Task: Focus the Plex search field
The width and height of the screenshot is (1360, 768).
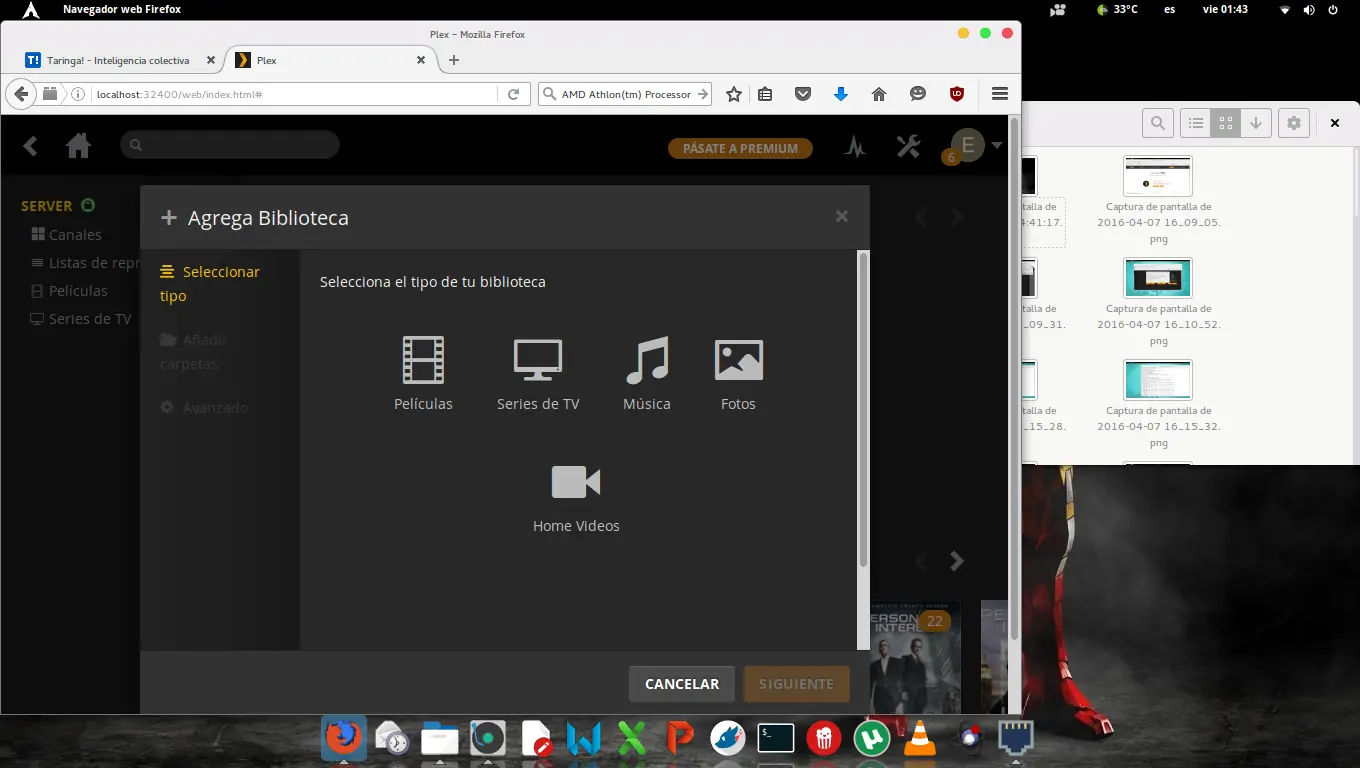Action: (230, 145)
